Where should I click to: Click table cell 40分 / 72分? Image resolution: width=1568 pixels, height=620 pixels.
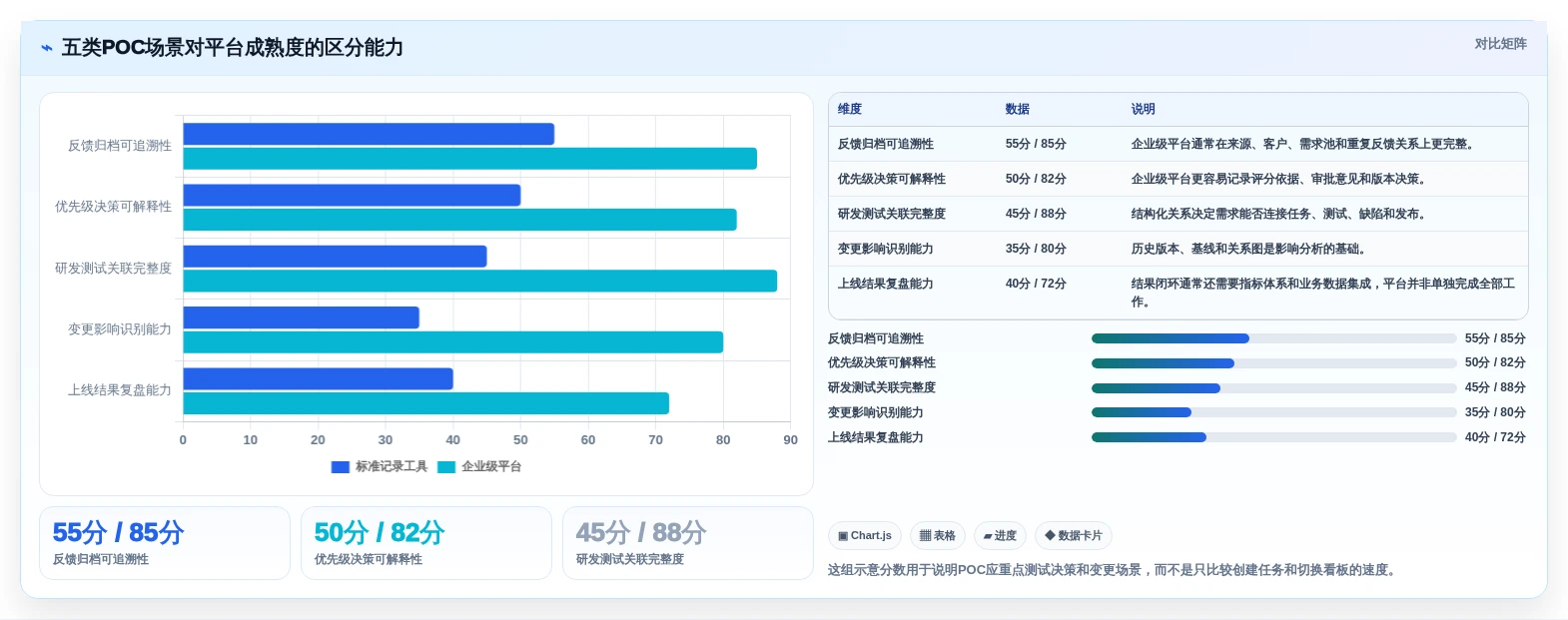pyautogui.click(x=1036, y=284)
